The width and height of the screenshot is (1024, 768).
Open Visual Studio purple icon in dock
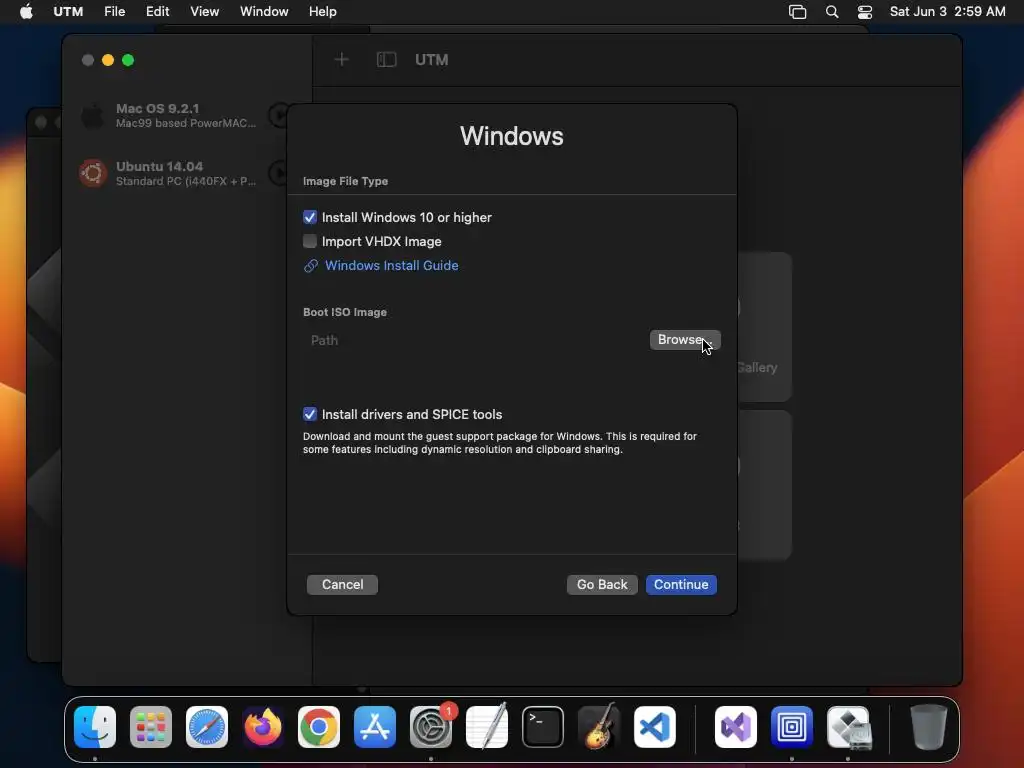(x=736, y=727)
